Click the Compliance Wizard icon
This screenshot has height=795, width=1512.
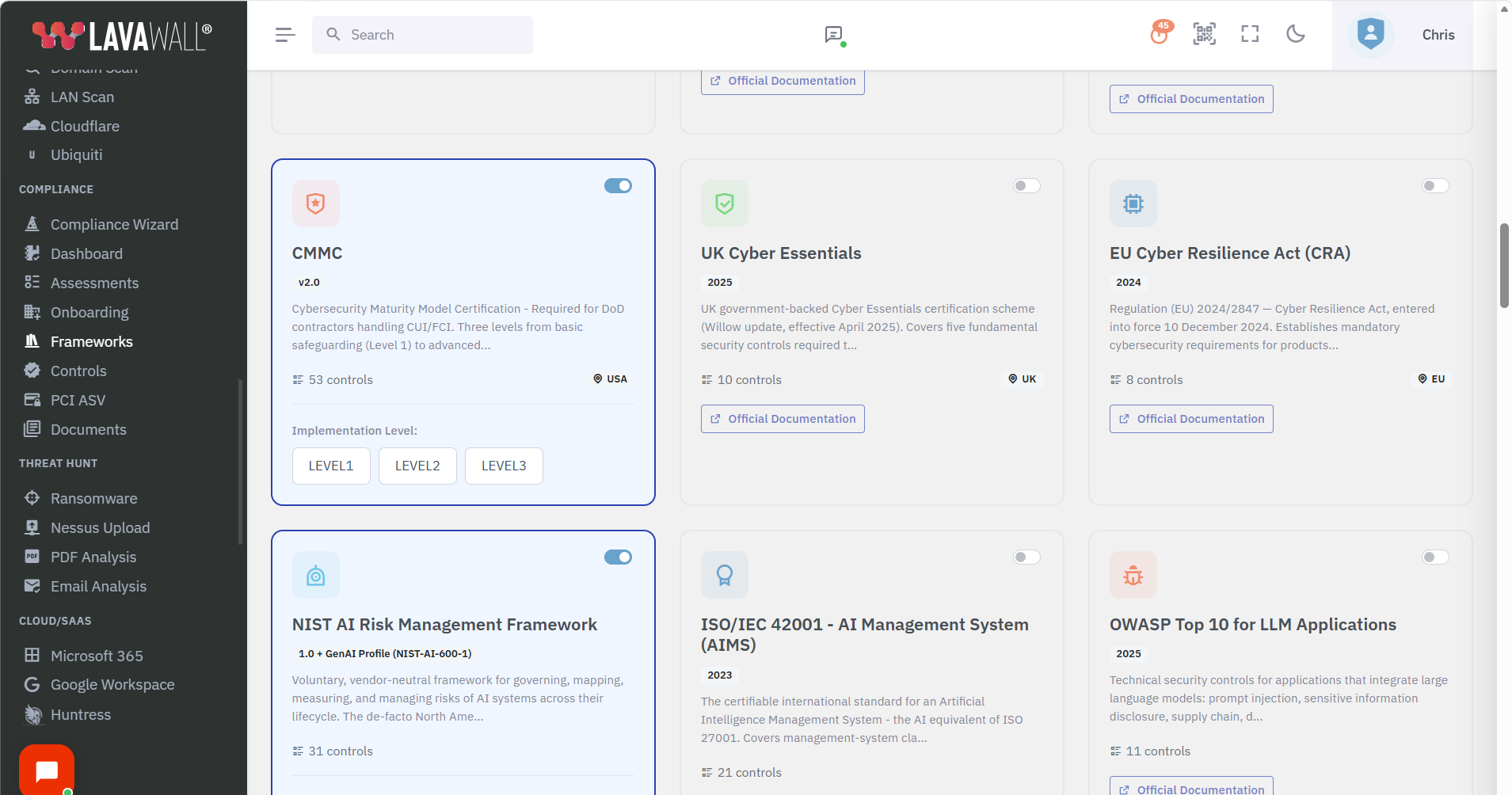(32, 224)
